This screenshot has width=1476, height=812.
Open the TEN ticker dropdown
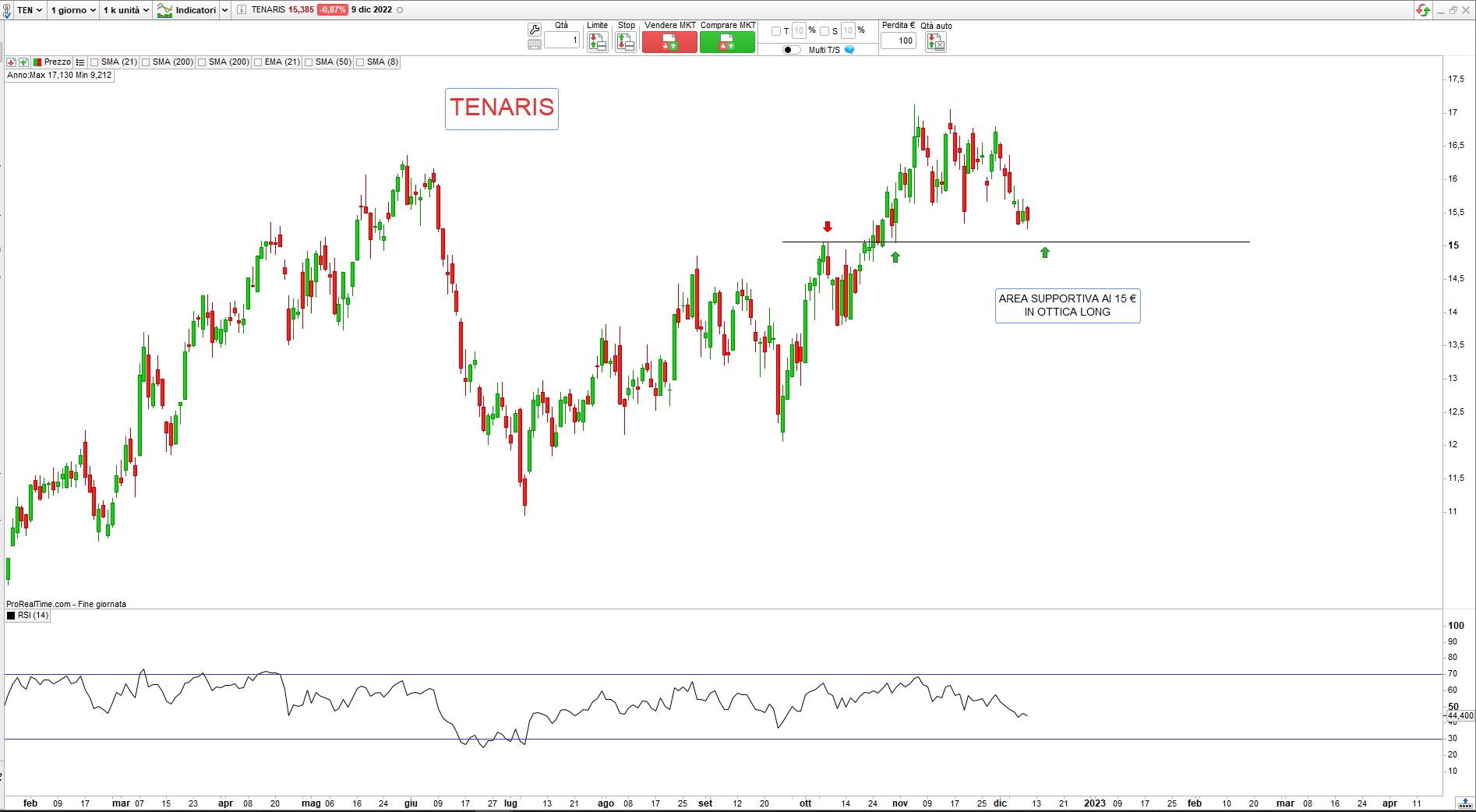(30, 10)
